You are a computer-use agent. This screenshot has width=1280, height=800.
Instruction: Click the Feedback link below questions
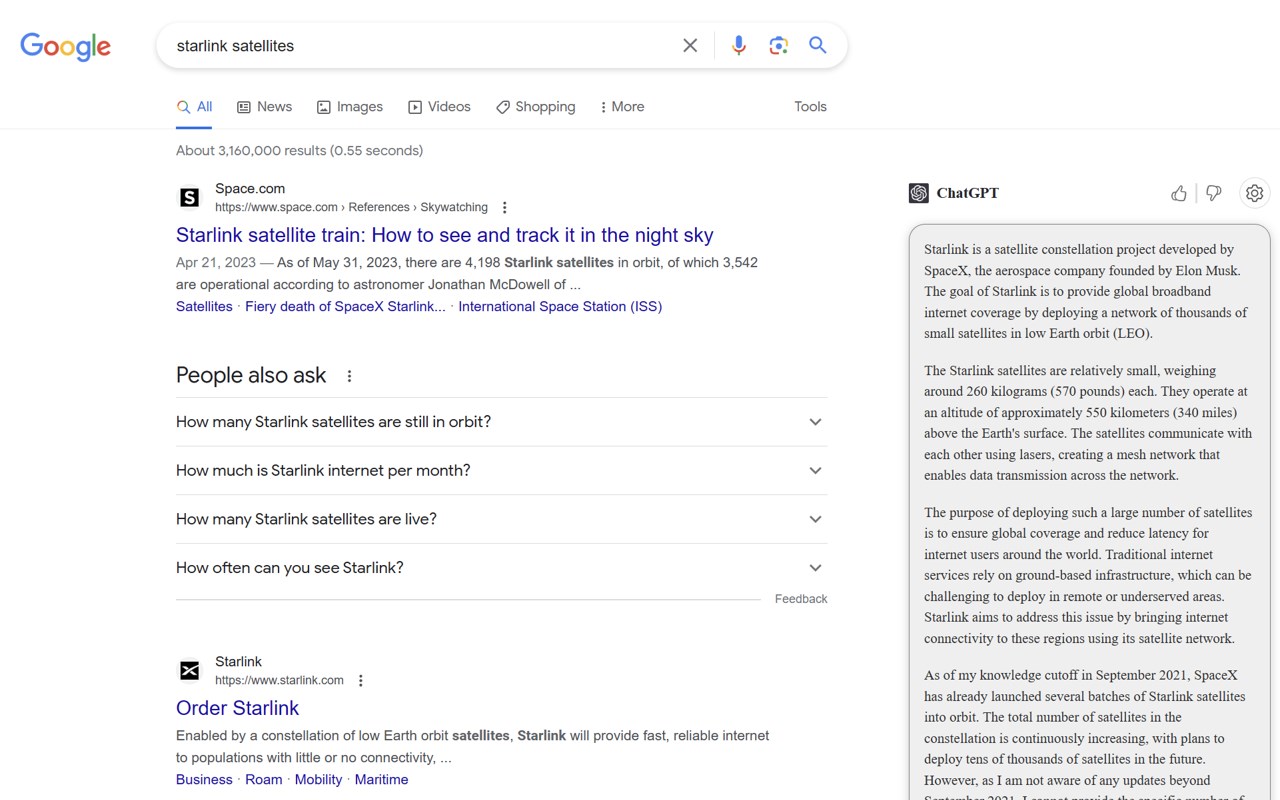pos(801,599)
